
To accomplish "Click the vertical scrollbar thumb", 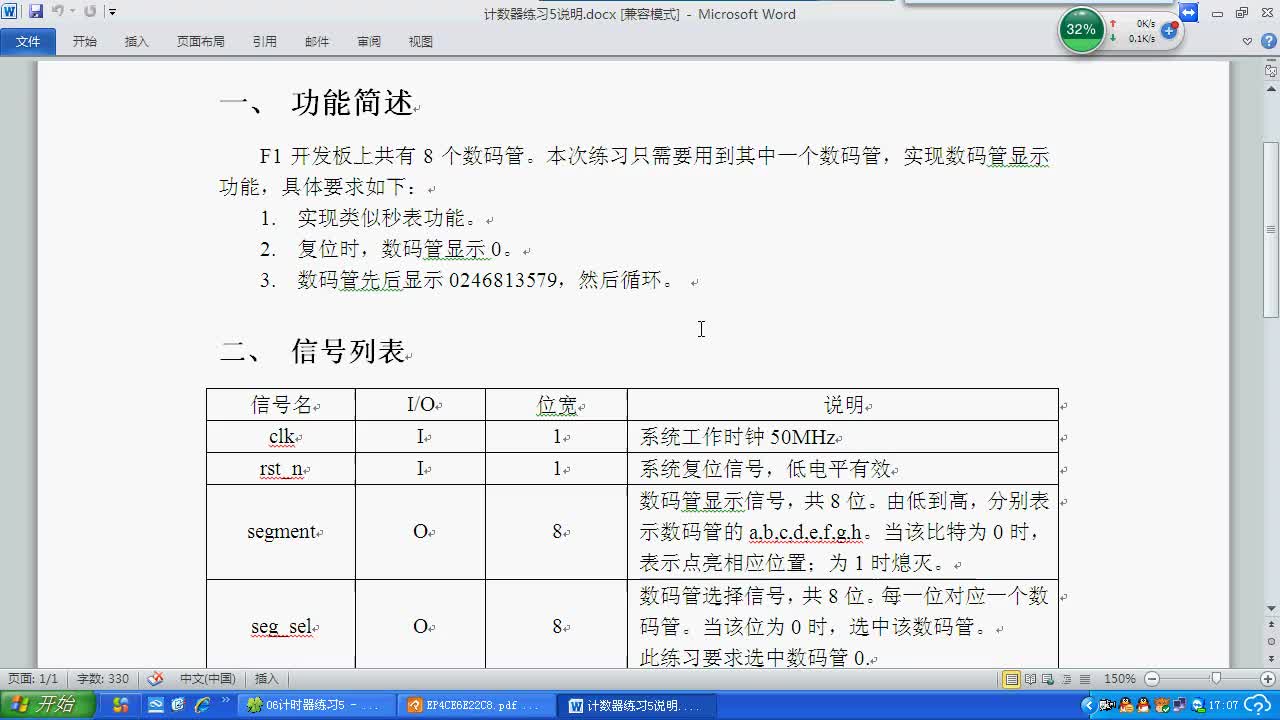I will (1271, 230).
